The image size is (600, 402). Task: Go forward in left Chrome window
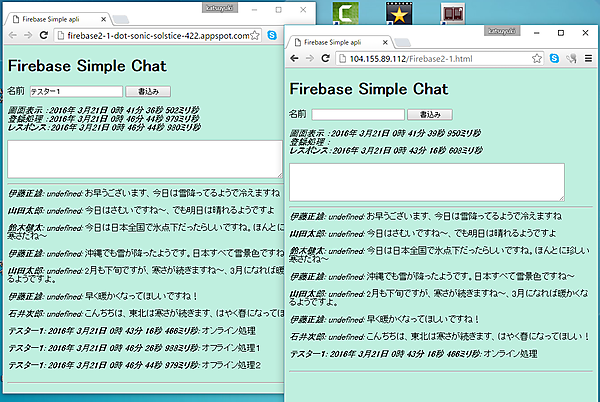tap(28, 35)
